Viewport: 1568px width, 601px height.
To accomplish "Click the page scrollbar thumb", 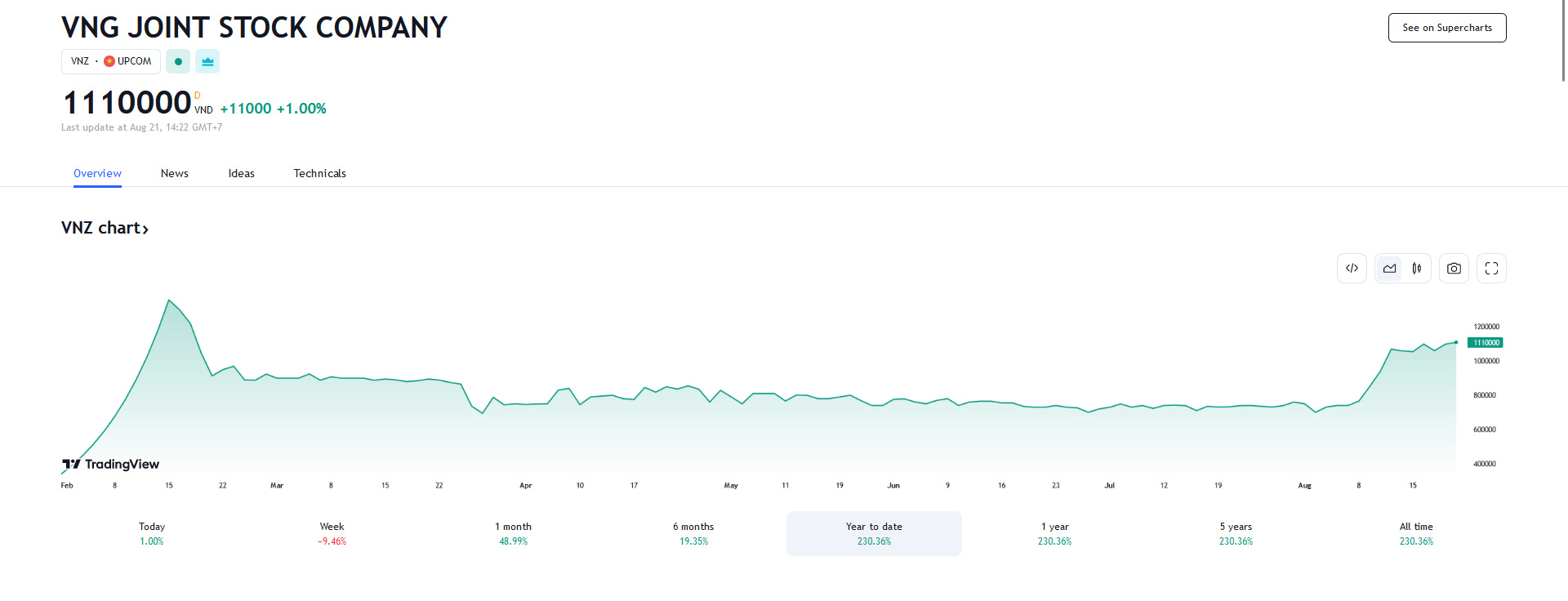I will [x=1563, y=41].
